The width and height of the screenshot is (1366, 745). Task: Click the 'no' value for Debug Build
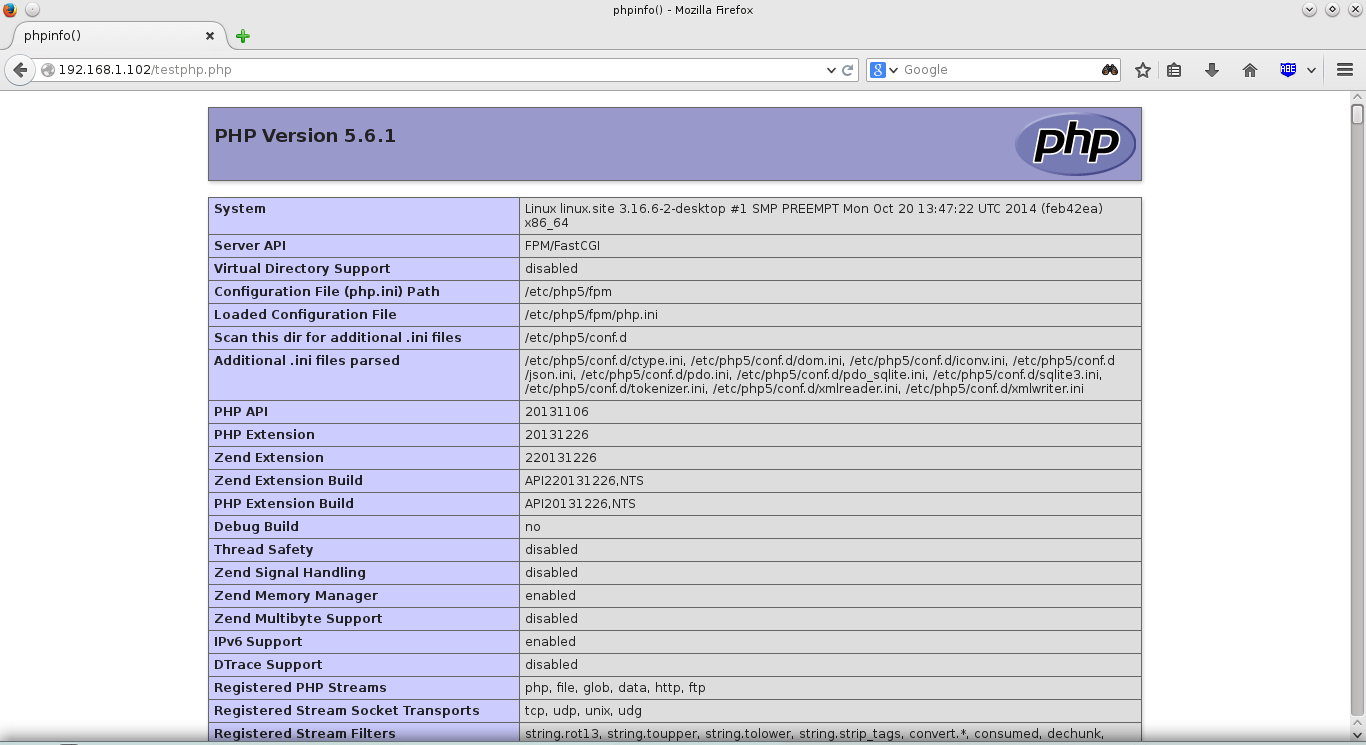pyautogui.click(x=532, y=527)
